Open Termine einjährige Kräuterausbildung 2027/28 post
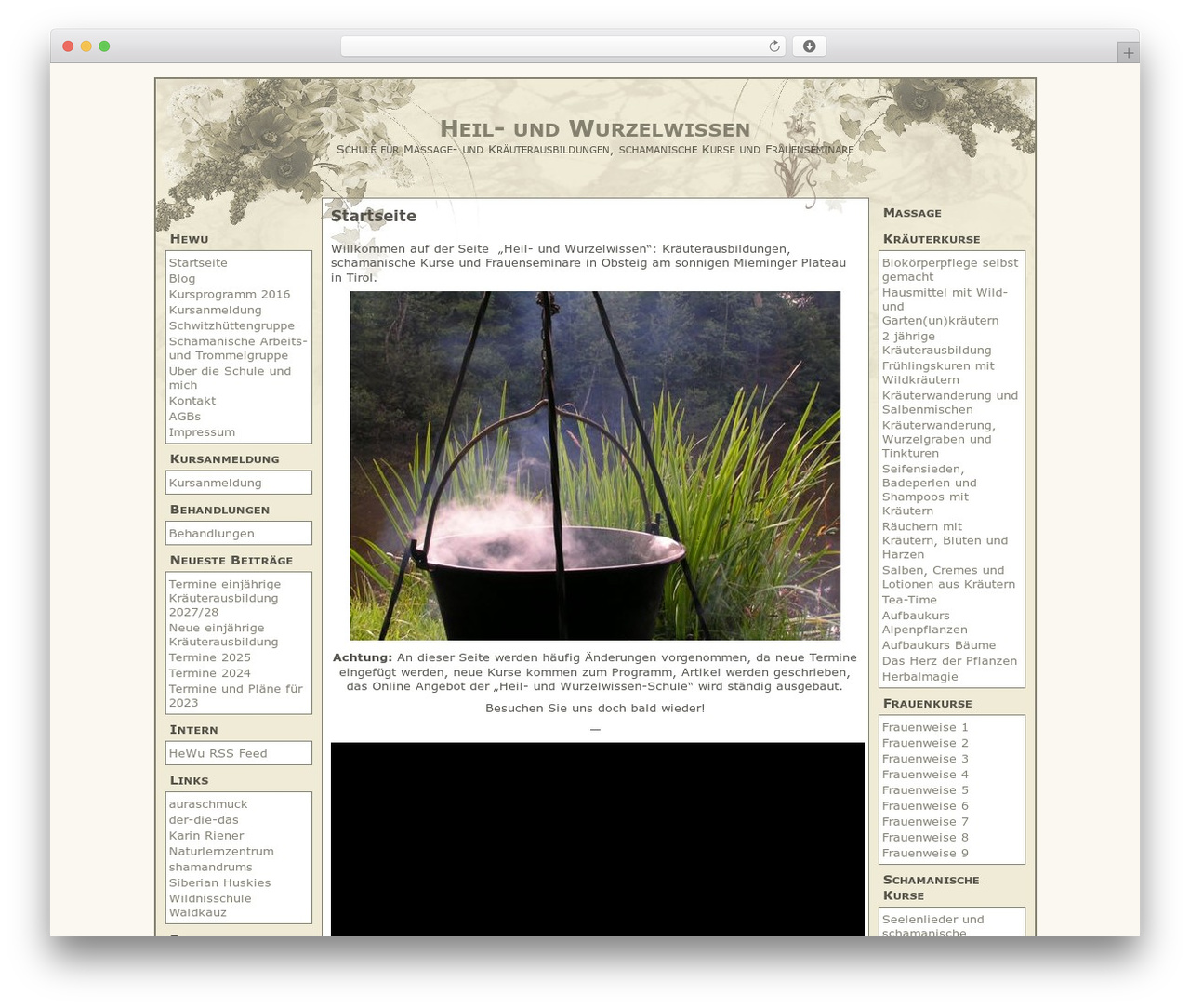The image size is (1190, 1008). (225, 598)
